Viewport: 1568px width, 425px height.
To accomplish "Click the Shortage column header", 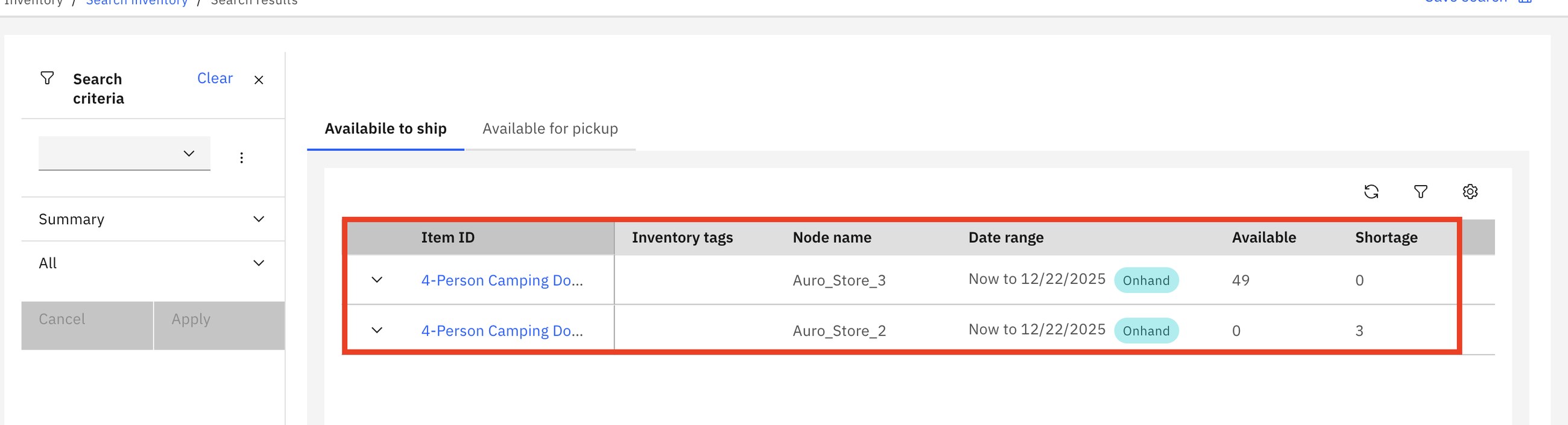I will coord(1386,238).
